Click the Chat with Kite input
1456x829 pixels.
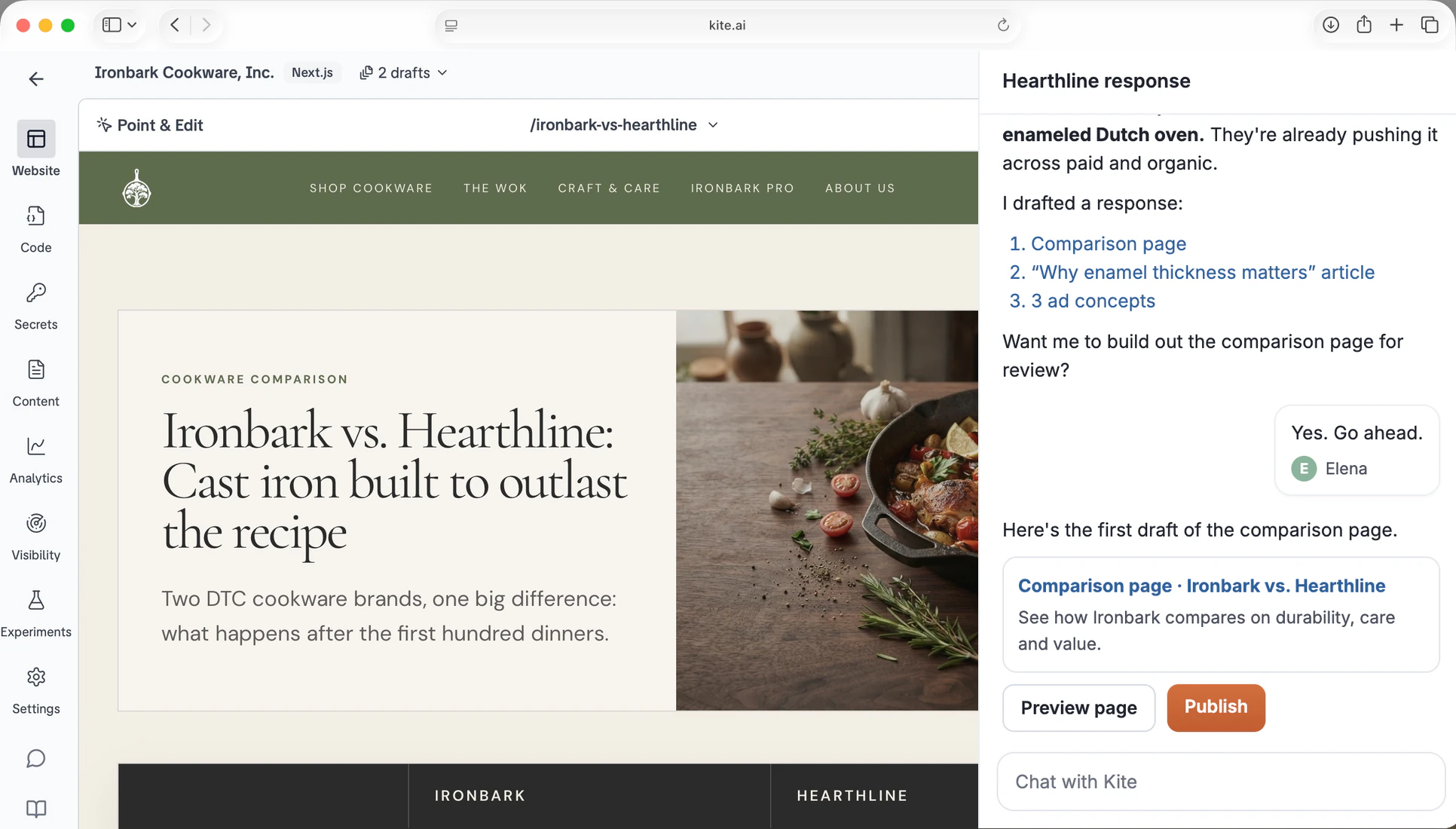pos(1221,782)
